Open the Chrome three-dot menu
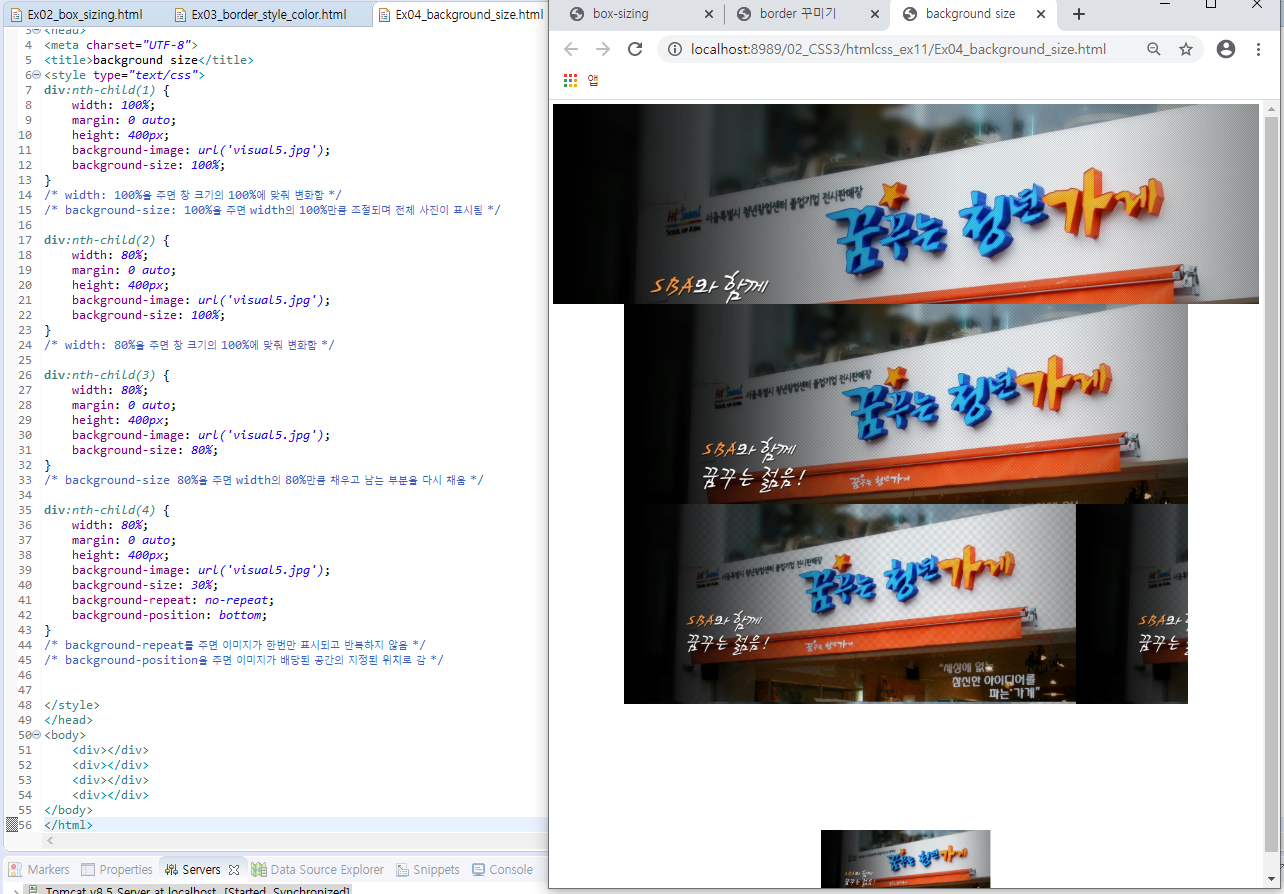This screenshot has height=894, width=1284. point(1258,49)
